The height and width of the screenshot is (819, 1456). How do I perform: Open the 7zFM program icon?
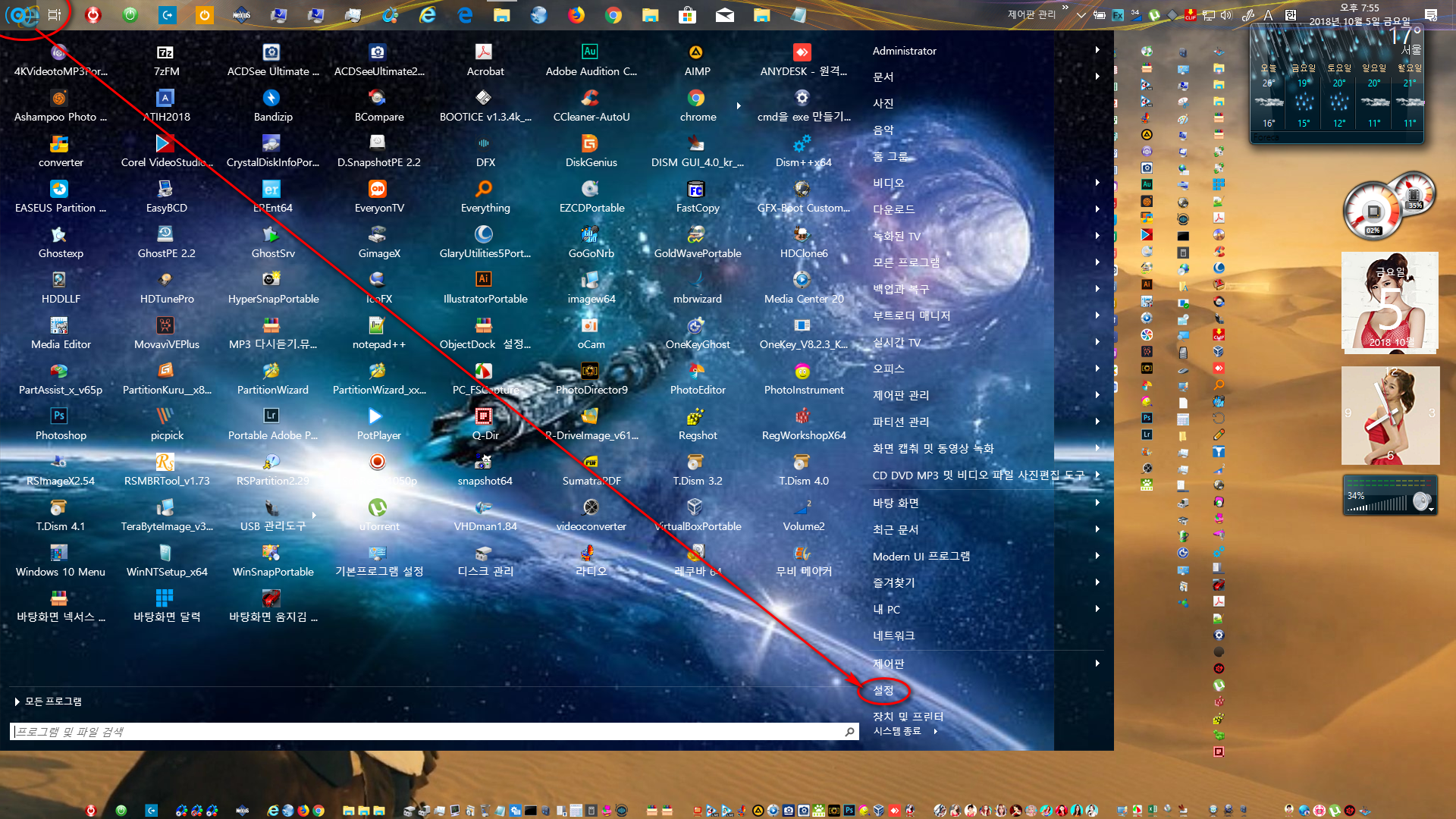(x=166, y=61)
